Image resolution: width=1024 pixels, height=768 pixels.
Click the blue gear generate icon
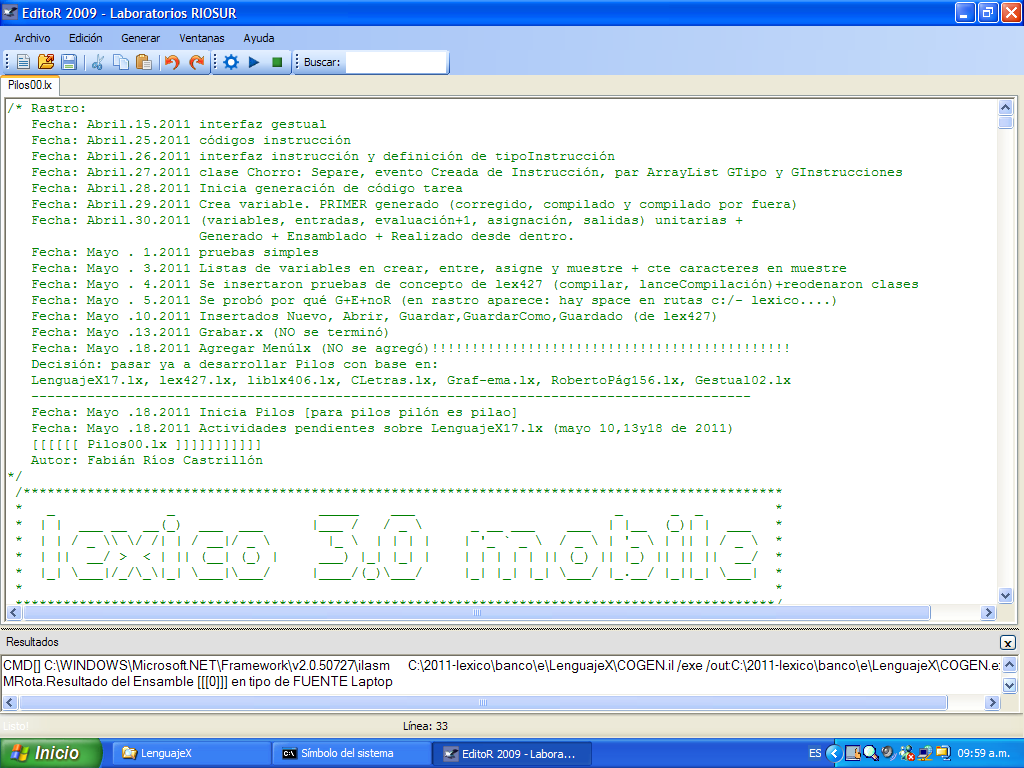tap(231, 62)
